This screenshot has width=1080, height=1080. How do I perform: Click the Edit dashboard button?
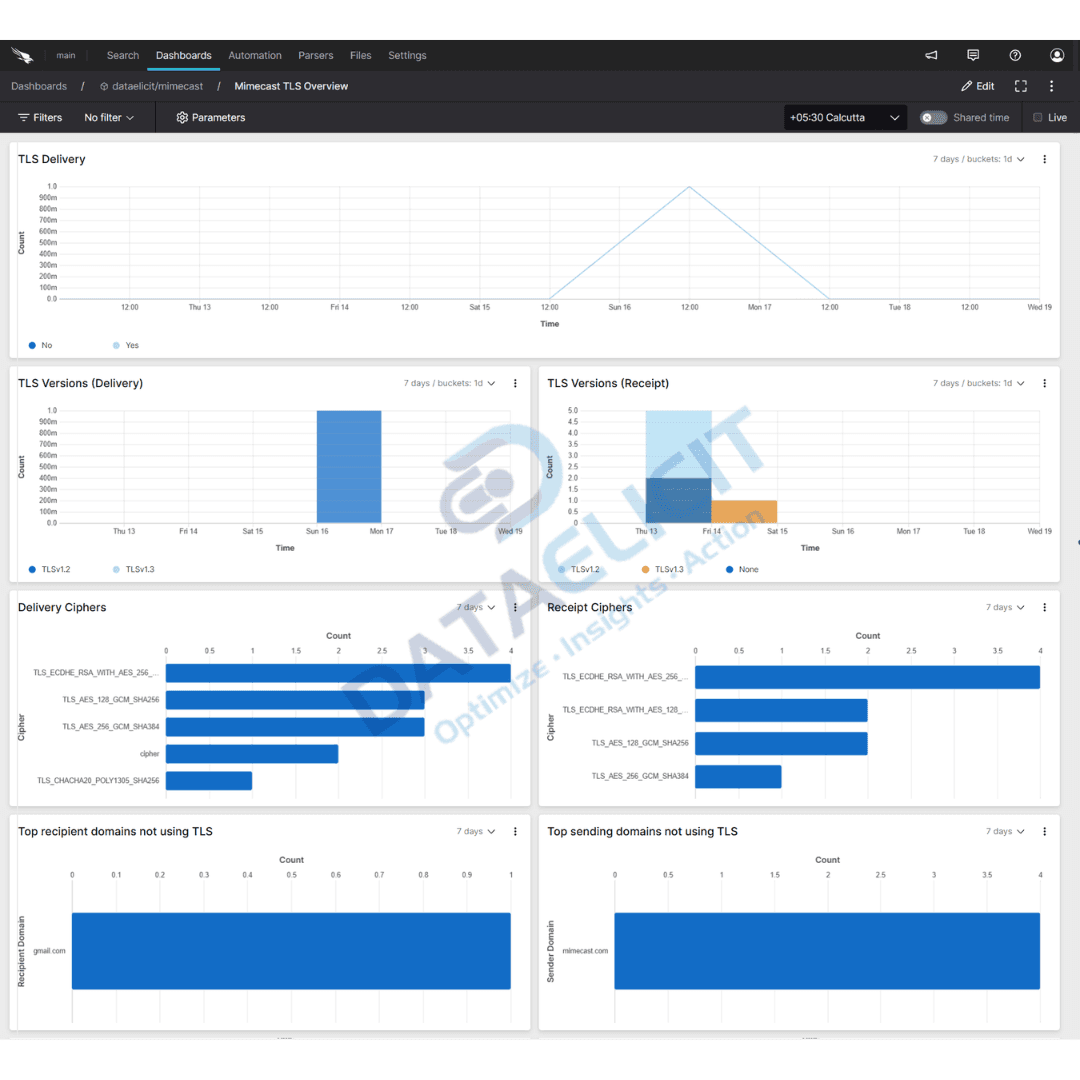[x=977, y=86]
